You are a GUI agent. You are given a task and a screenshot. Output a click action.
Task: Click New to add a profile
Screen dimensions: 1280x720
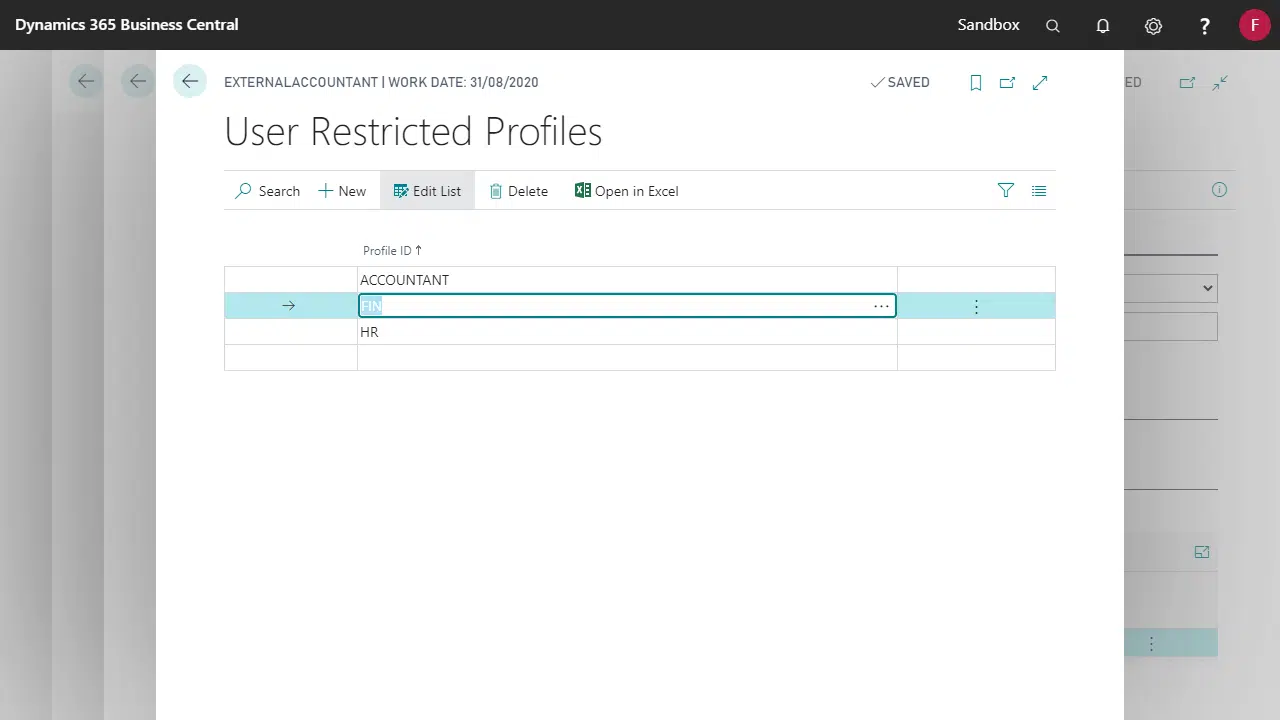point(342,191)
